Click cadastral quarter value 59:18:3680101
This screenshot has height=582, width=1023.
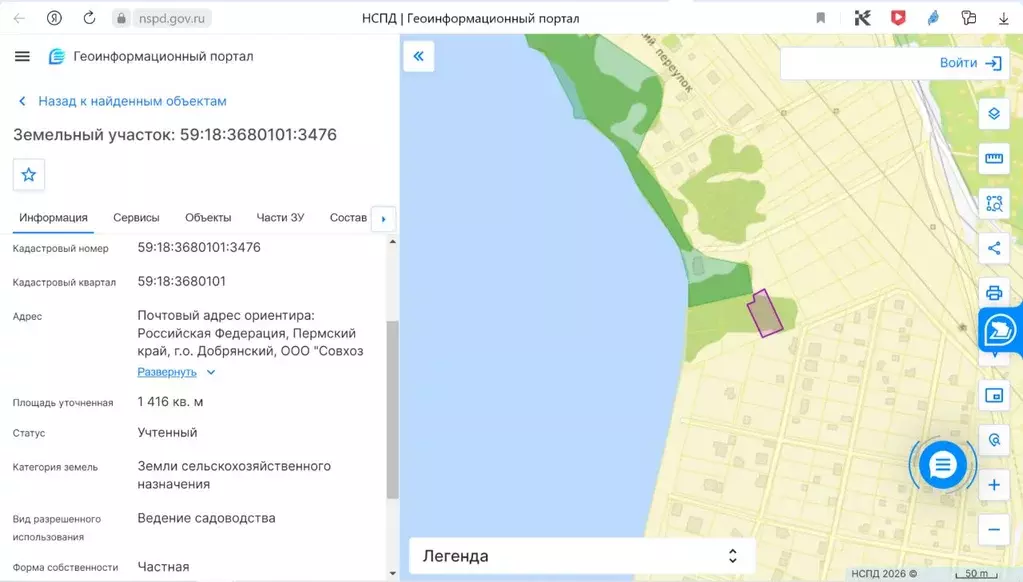tap(181, 281)
